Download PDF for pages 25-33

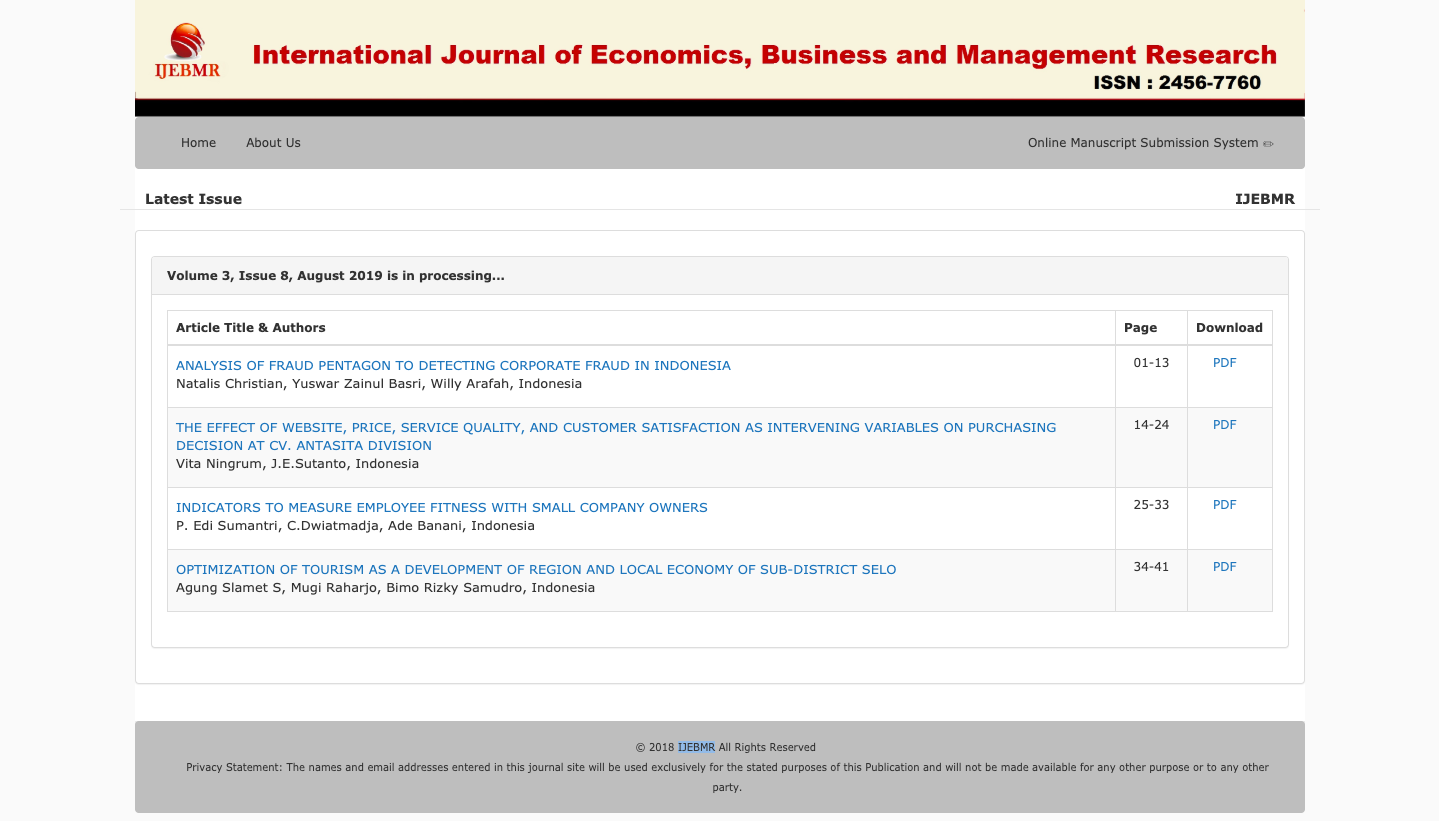pos(1224,505)
